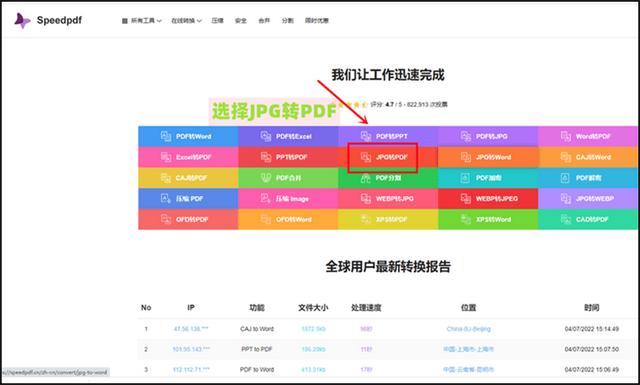Viewport: 640px width, 385px height.
Task: Click the 时间 column header
Action: click(x=591, y=307)
